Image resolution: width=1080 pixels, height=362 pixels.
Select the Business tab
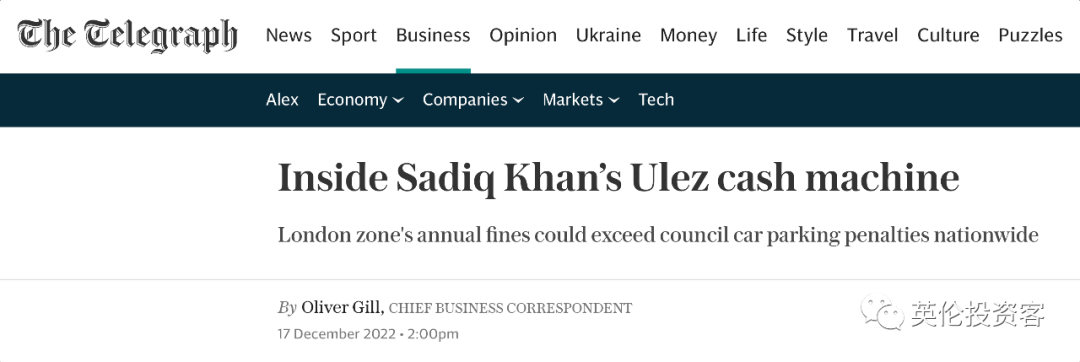click(433, 35)
